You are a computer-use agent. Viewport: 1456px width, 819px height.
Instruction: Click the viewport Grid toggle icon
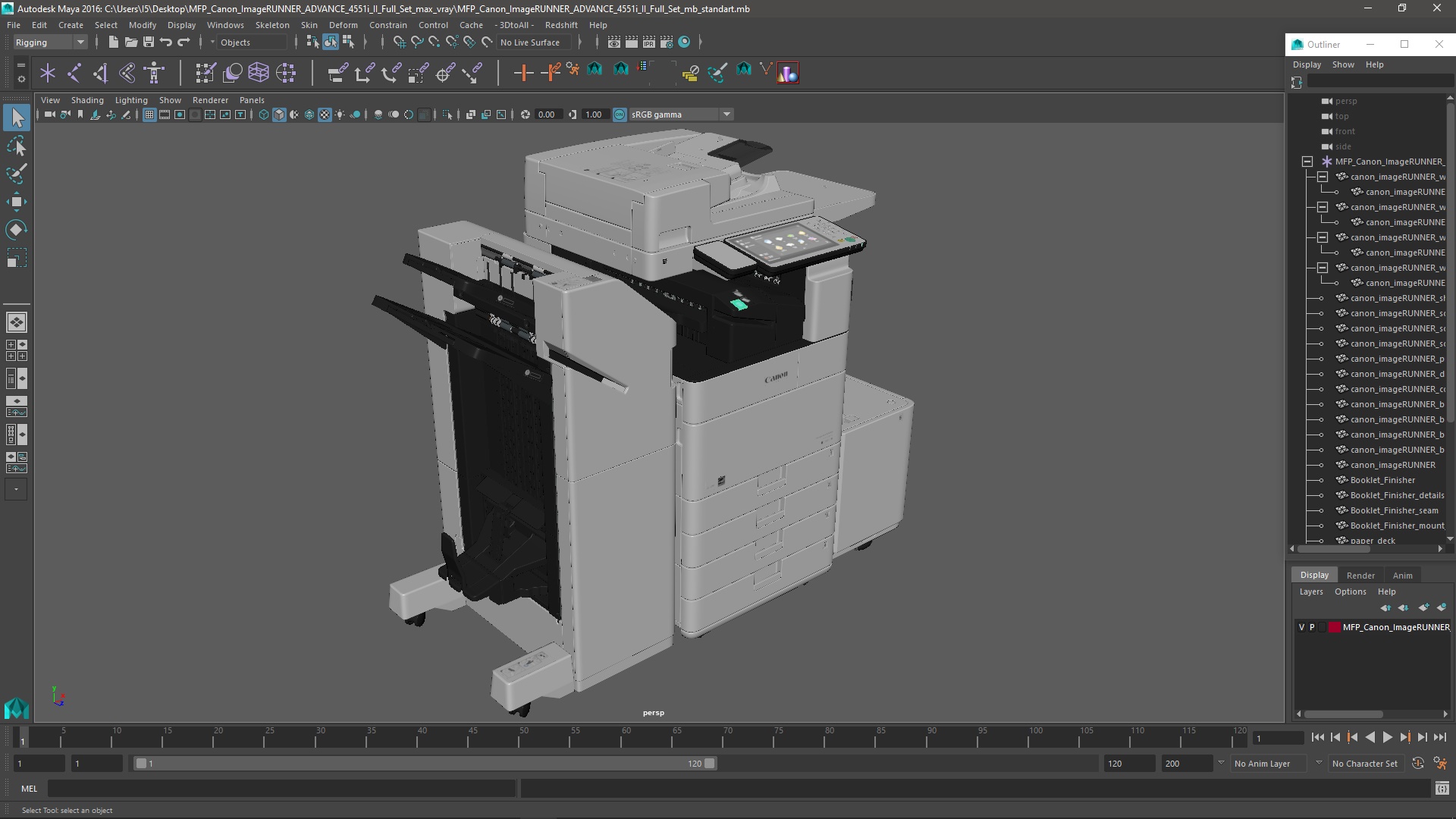point(149,115)
